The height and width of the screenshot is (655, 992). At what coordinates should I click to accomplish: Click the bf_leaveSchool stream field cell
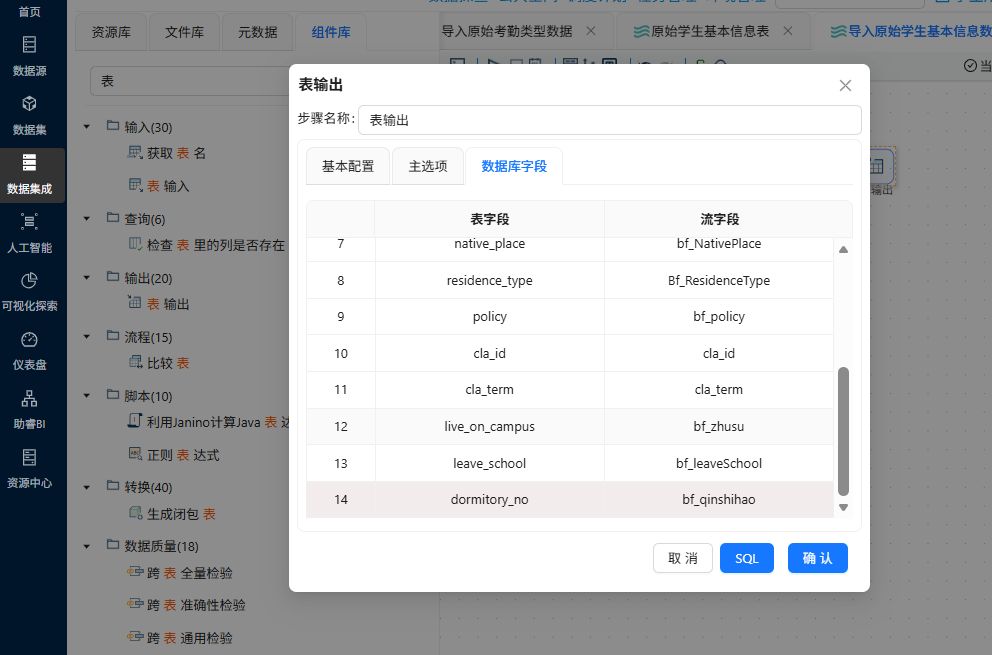(719, 463)
